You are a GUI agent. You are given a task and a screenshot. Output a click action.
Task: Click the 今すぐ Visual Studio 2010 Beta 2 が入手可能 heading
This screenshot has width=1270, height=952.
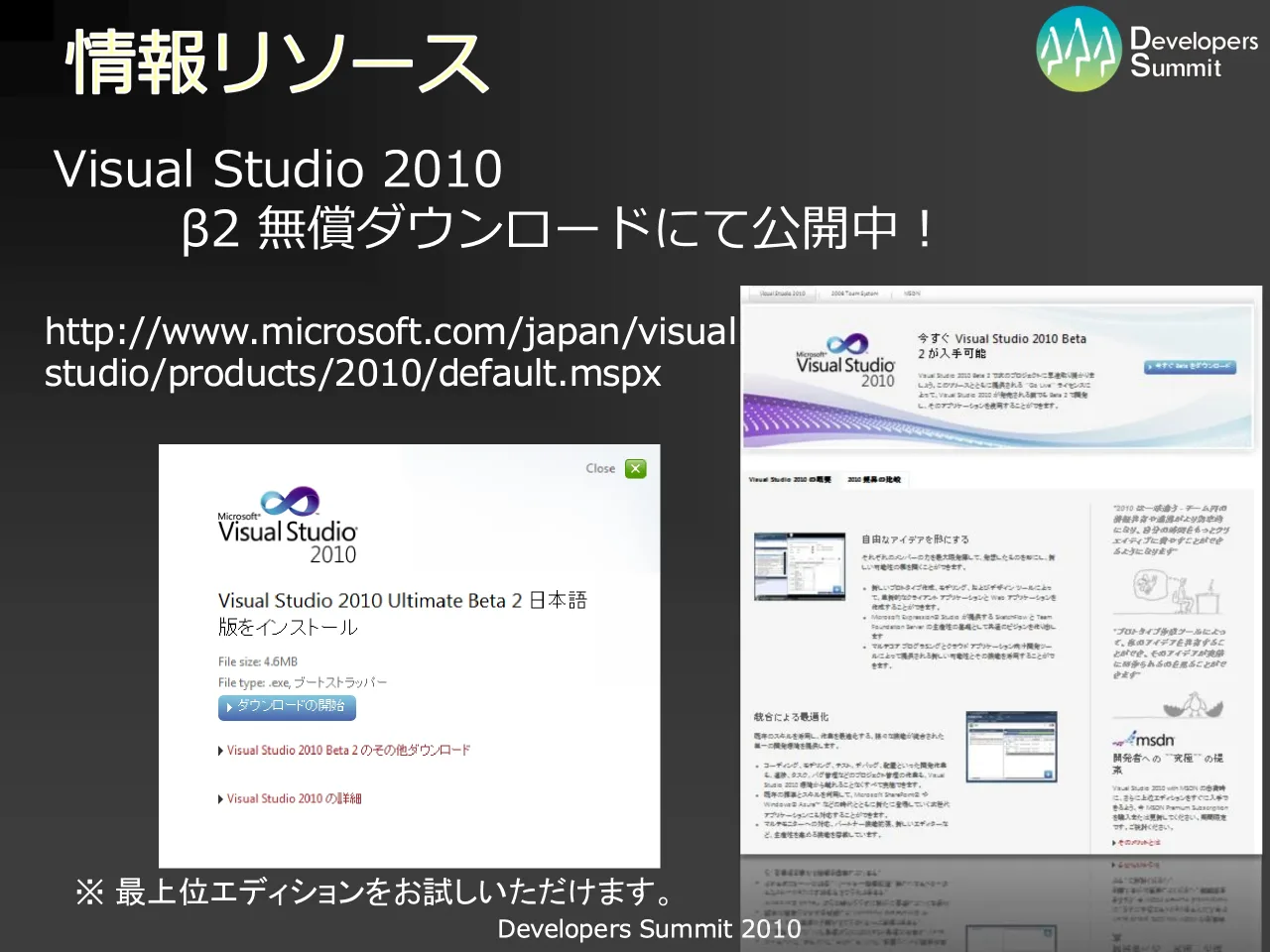(1002, 345)
